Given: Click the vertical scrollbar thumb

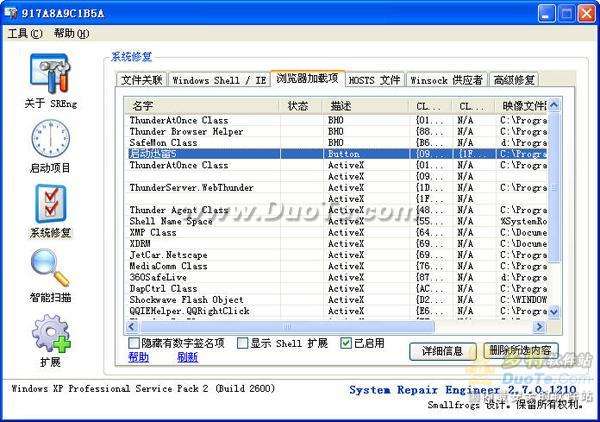Looking at the screenshot, I should (x=554, y=187).
